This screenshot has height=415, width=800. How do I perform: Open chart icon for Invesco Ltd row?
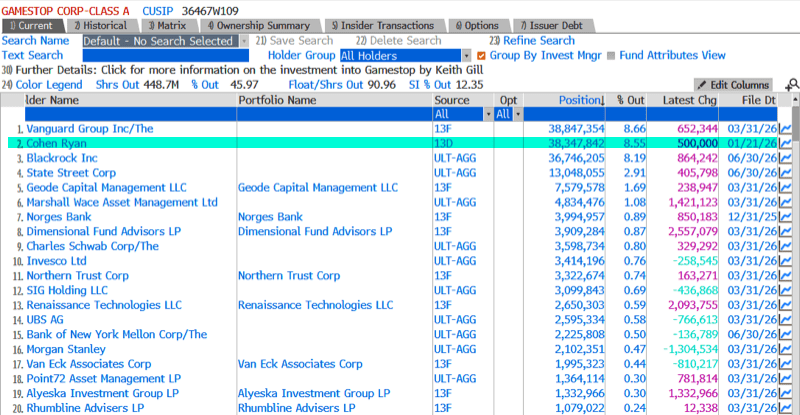(786, 261)
